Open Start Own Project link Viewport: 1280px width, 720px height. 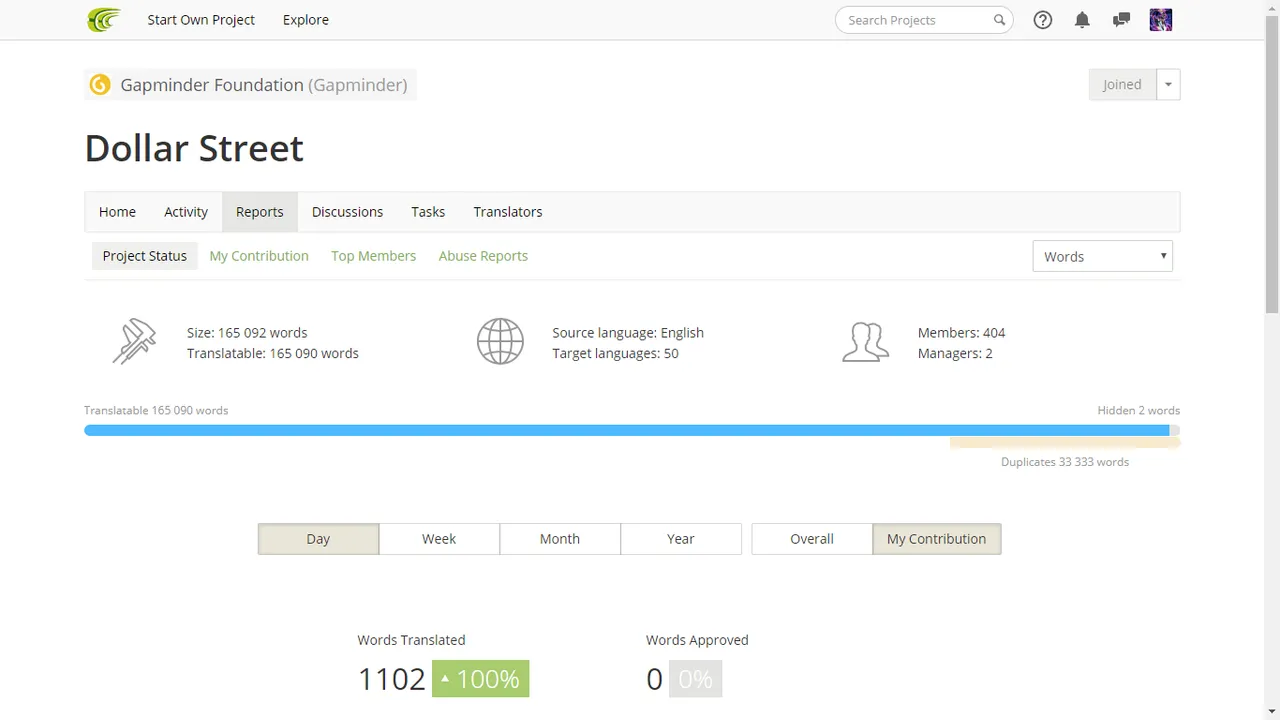pyautogui.click(x=201, y=20)
